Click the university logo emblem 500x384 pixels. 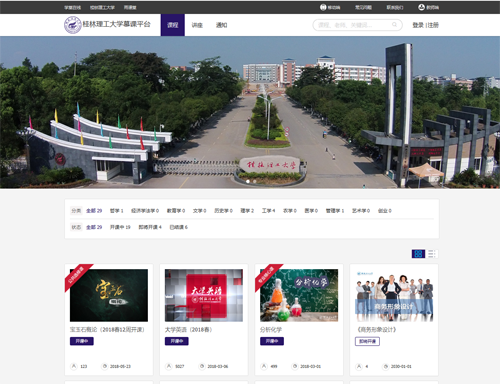tap(73, 25)
